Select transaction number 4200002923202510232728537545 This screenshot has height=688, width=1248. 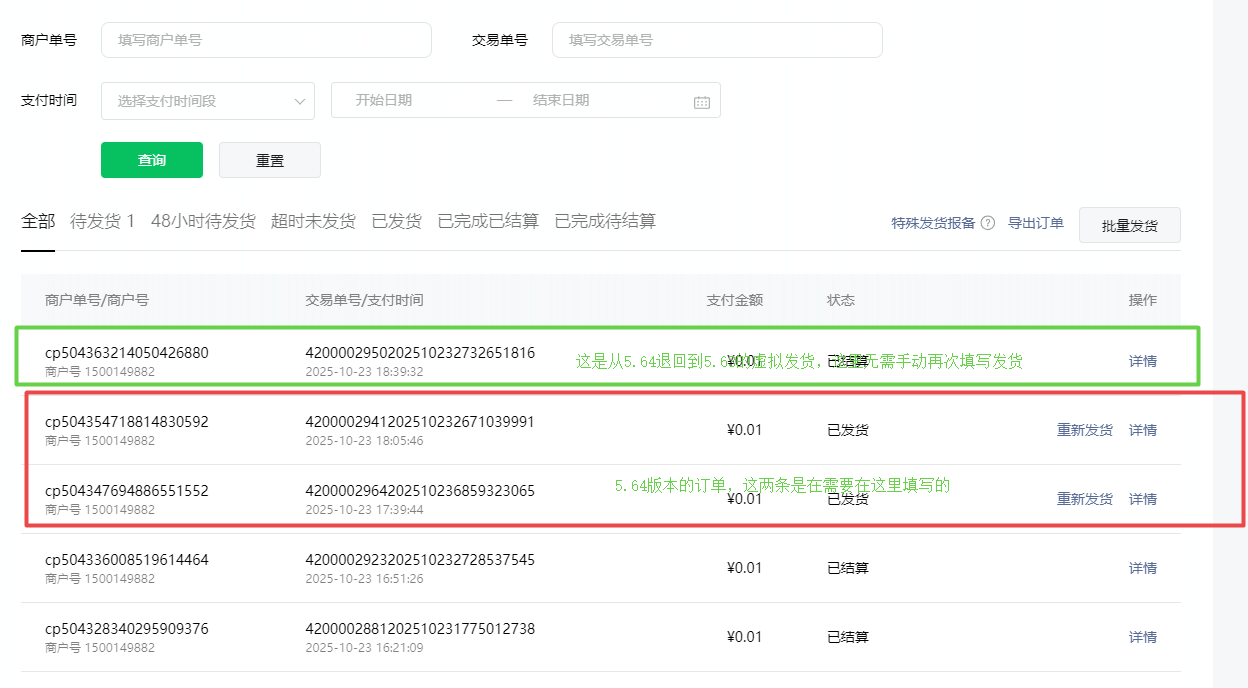(x=420, y=560)
